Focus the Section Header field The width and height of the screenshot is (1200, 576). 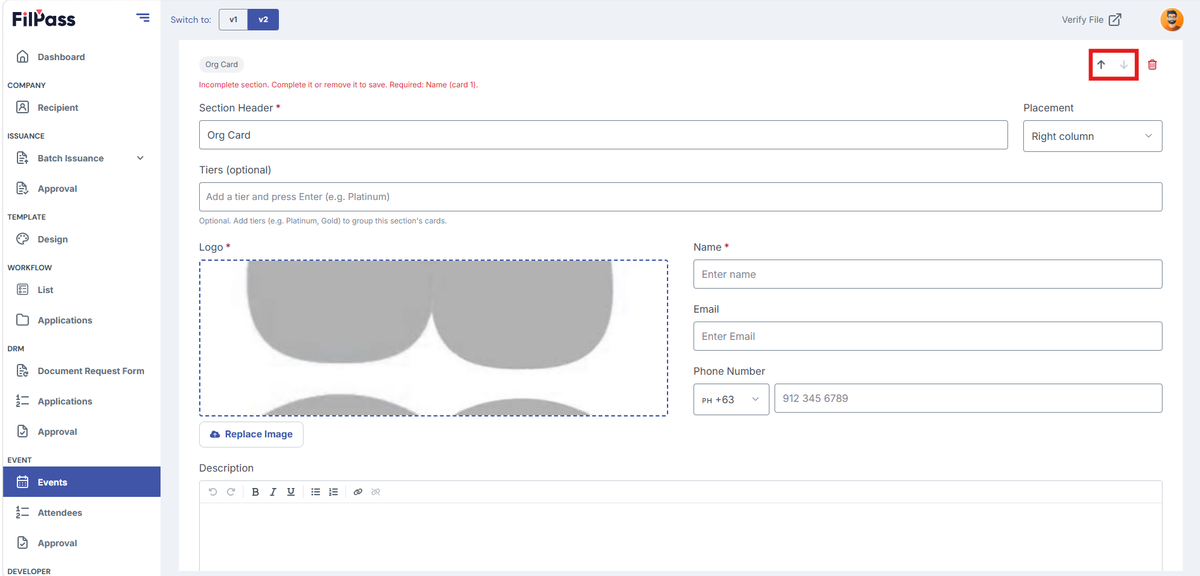(x=603, y=135)
